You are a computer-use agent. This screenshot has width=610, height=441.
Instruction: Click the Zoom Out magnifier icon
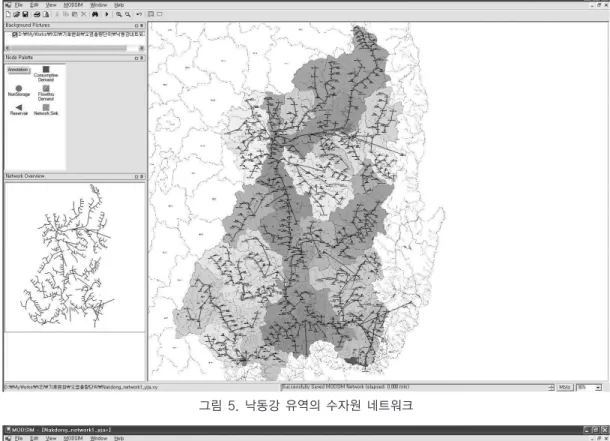(128, 14)
